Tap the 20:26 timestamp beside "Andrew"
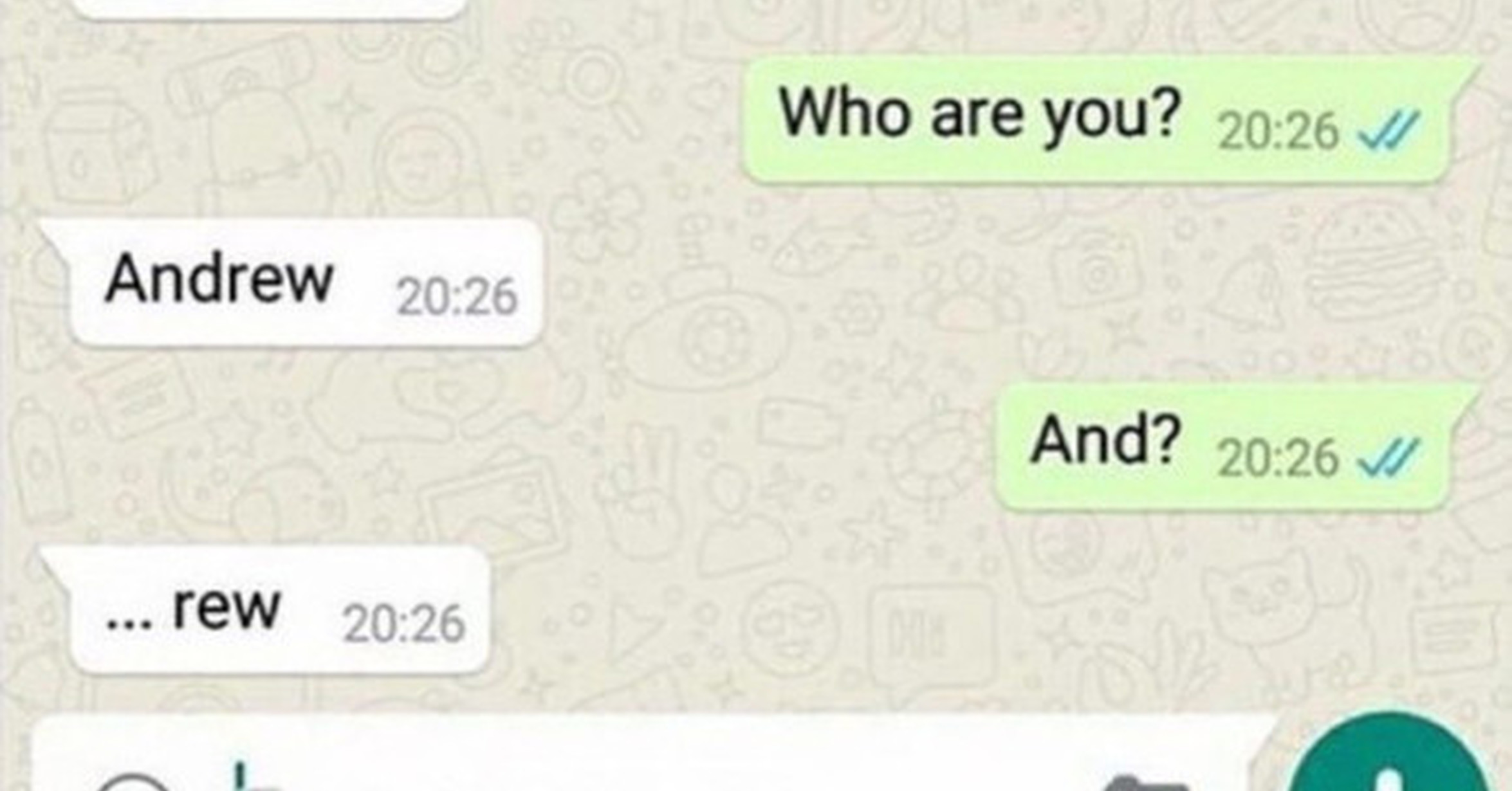1512x791 pixels. pyautogui.click(x=457, y=296)
